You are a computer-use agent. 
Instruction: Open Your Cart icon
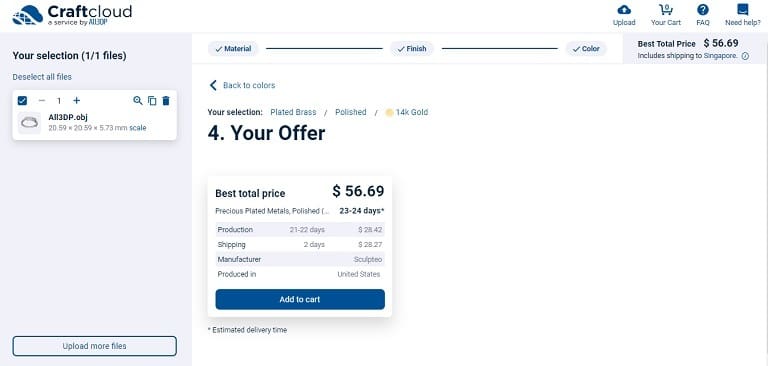(666, 10)
